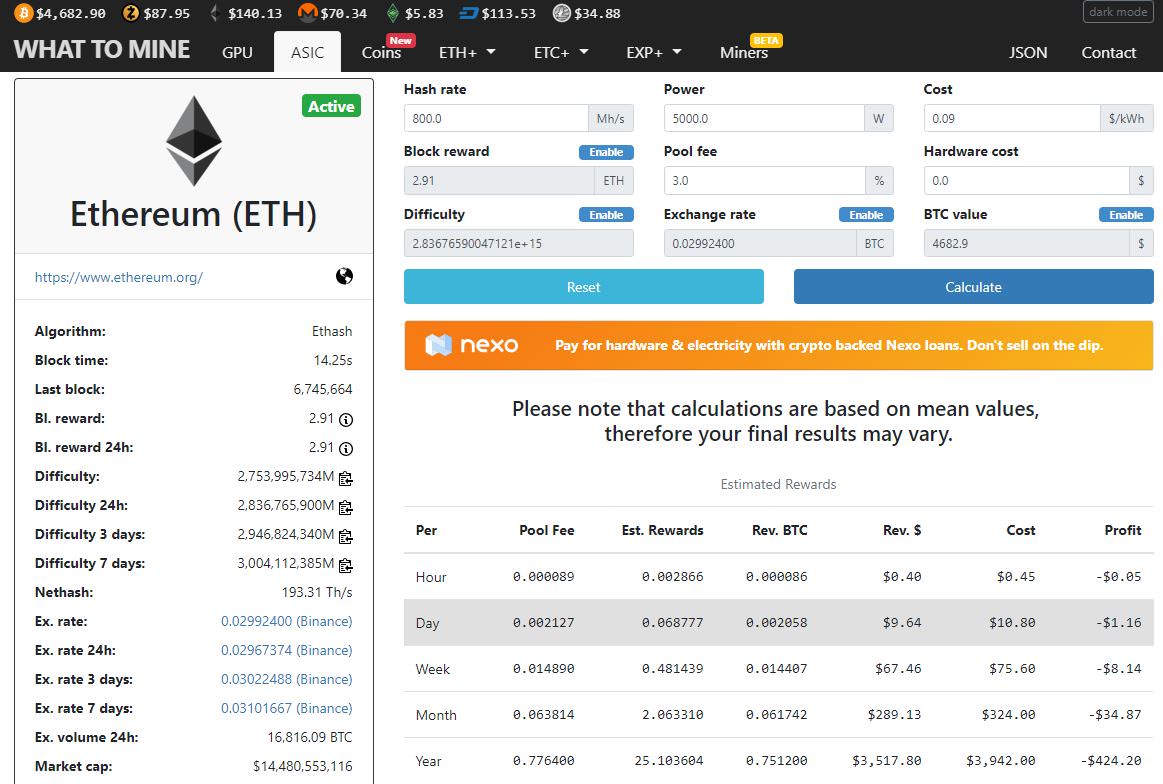Open the Coins page

click(x=381, y=53)
